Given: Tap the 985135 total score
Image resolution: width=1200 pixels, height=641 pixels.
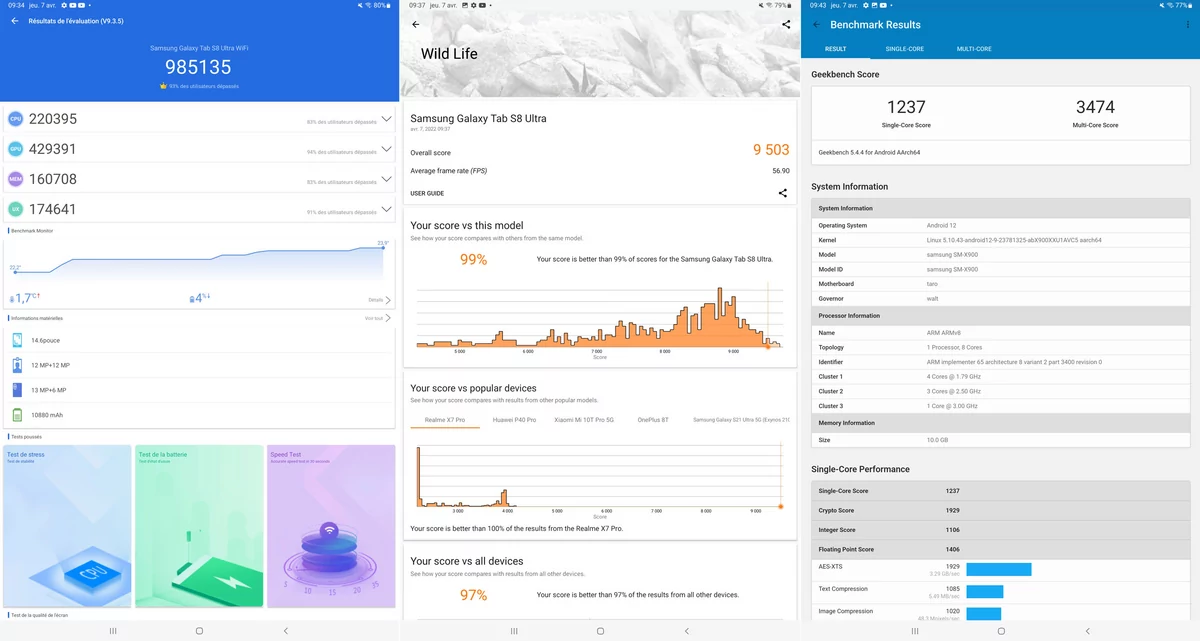Looking at the screenshot, I should (x=198, y=67).
